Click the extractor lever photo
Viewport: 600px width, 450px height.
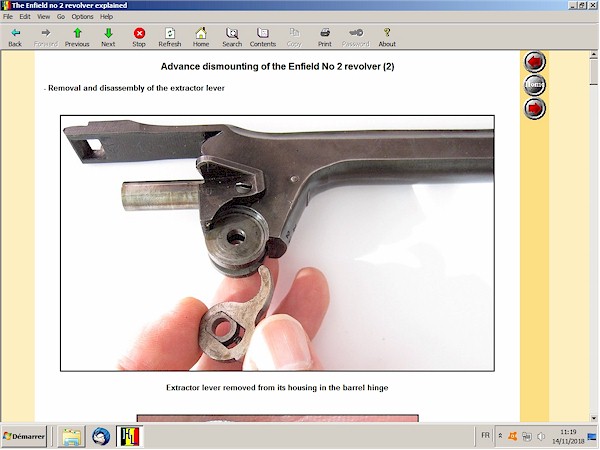click(x=277, y=243)
